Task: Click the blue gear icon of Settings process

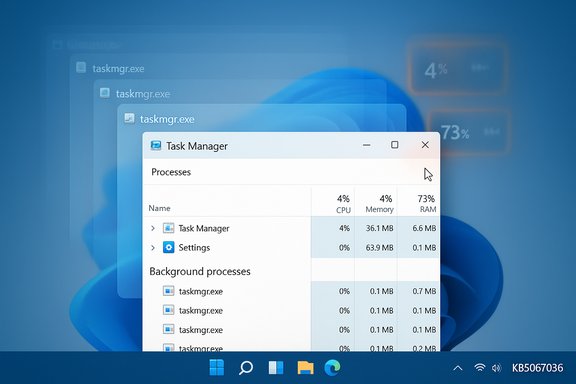Action: click(169, 247)
